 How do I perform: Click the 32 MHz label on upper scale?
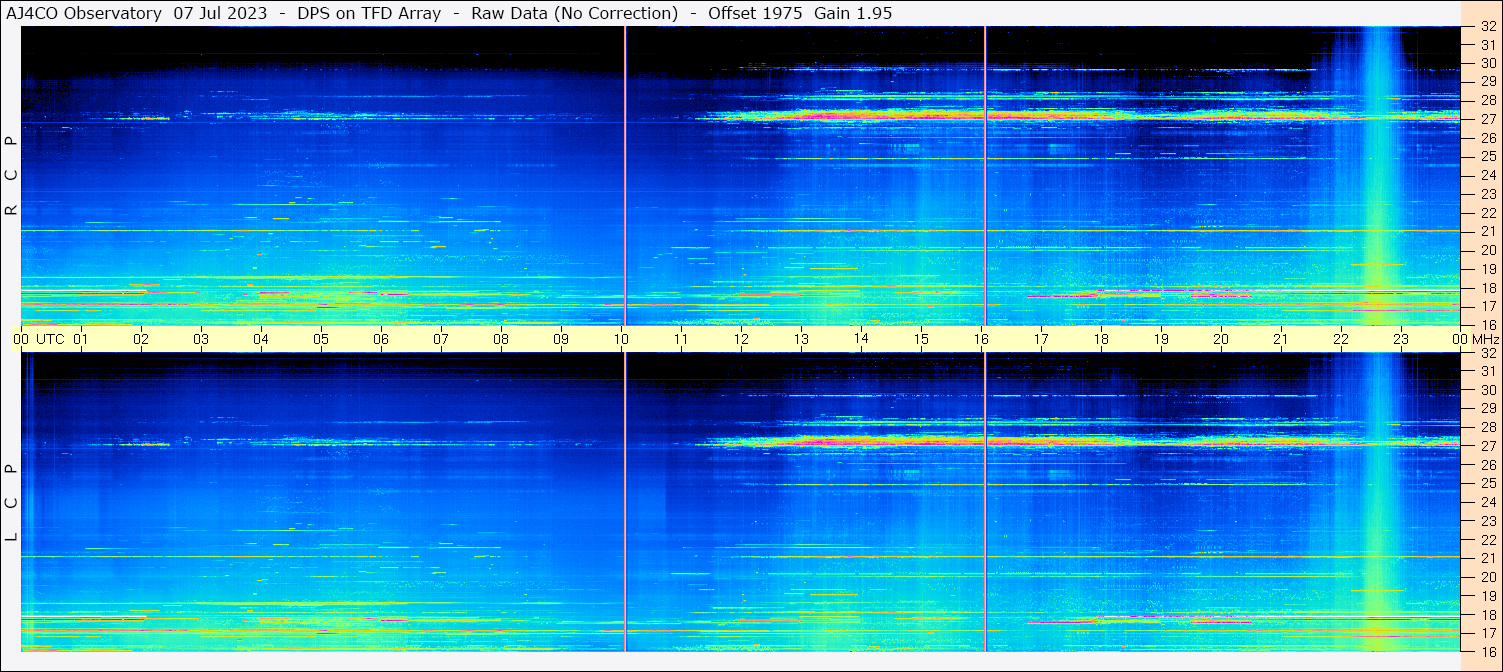pyautogui.click(x=1488, y=27)
